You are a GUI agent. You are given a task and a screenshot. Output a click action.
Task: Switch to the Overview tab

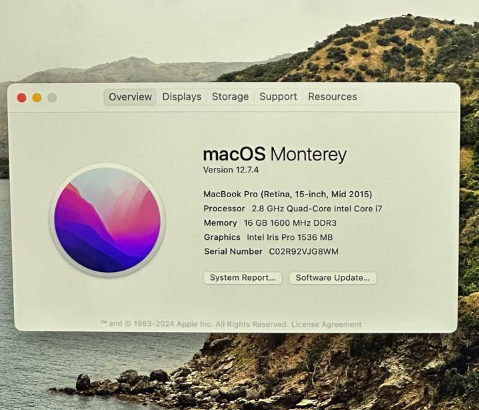click(130, 97)
